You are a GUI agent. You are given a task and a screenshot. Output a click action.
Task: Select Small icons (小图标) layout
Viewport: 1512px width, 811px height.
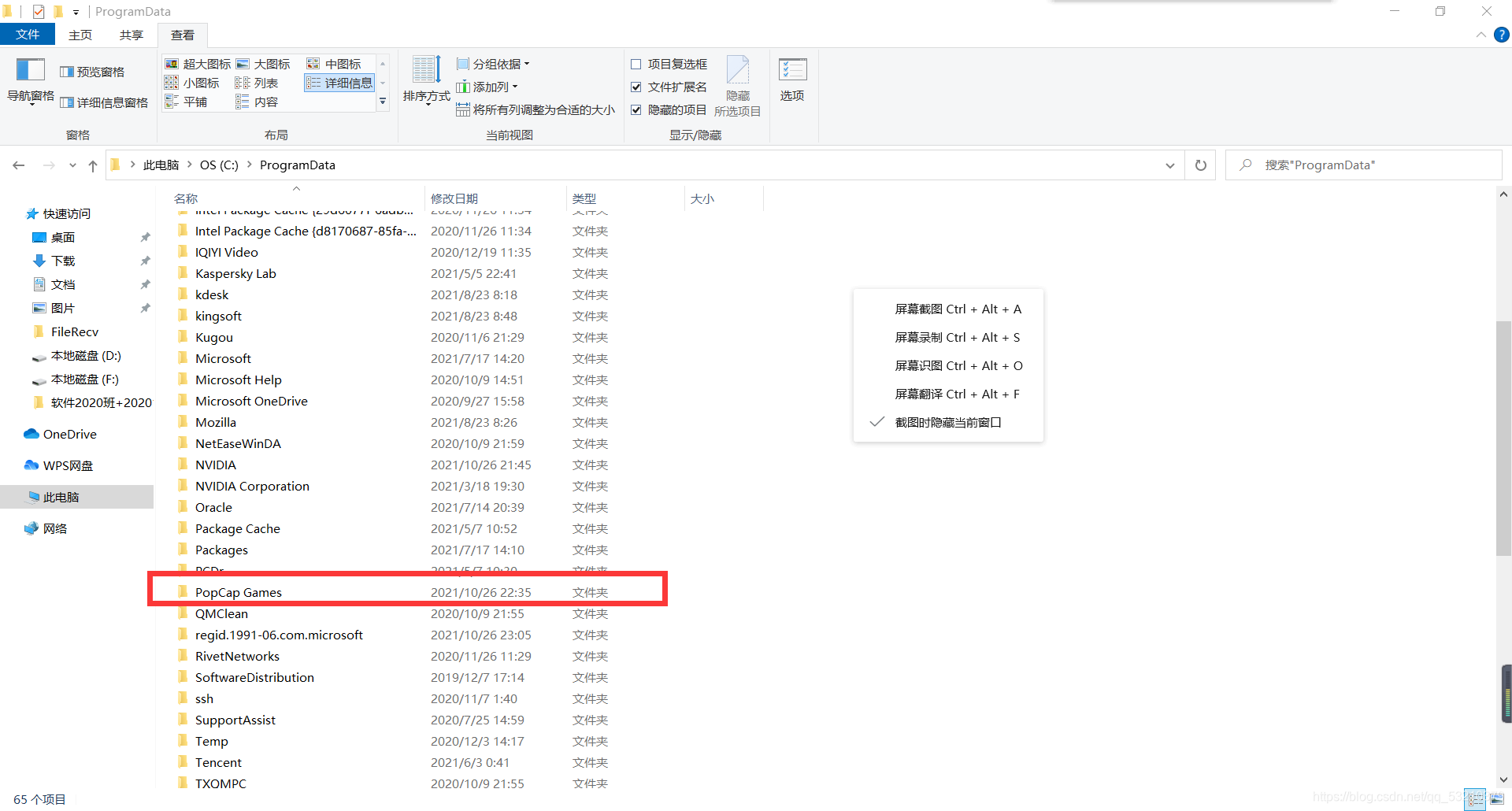click(x=192, y=83)
